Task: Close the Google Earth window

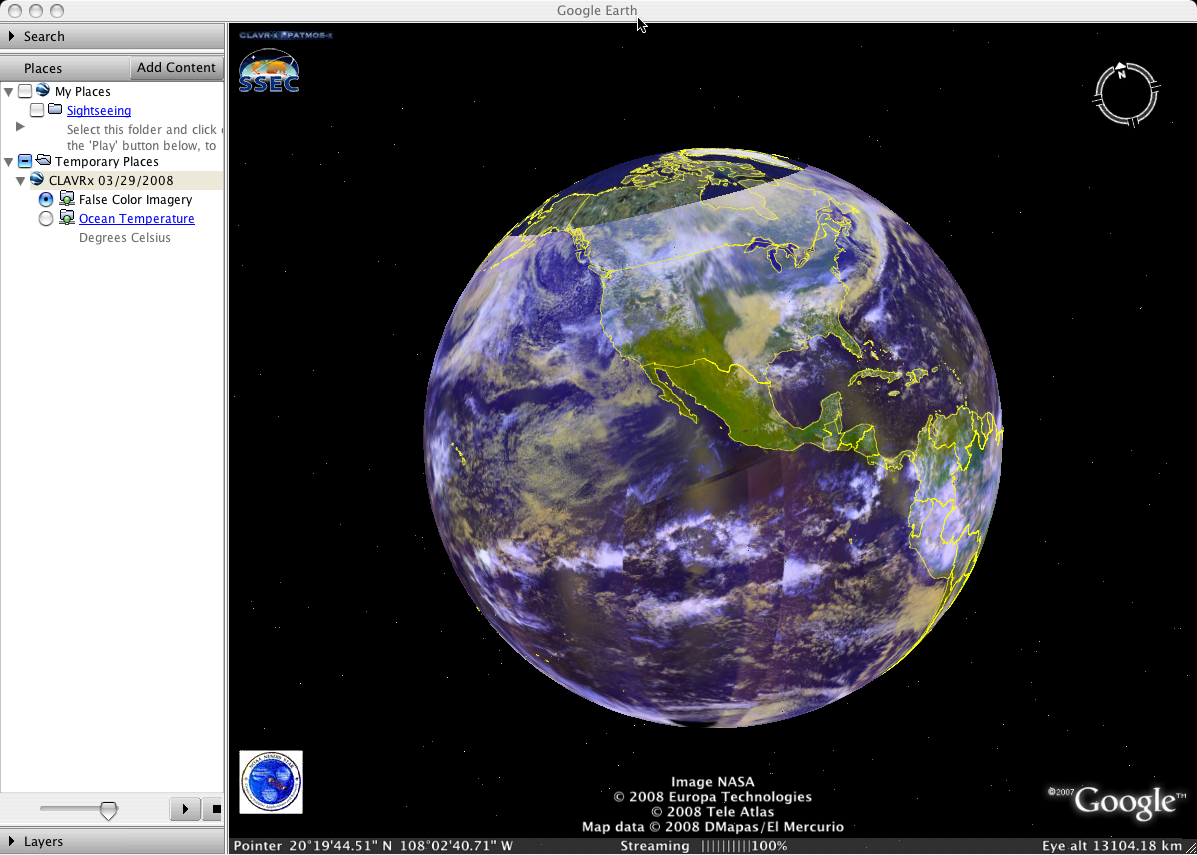Action: click(x=15, y=11)
